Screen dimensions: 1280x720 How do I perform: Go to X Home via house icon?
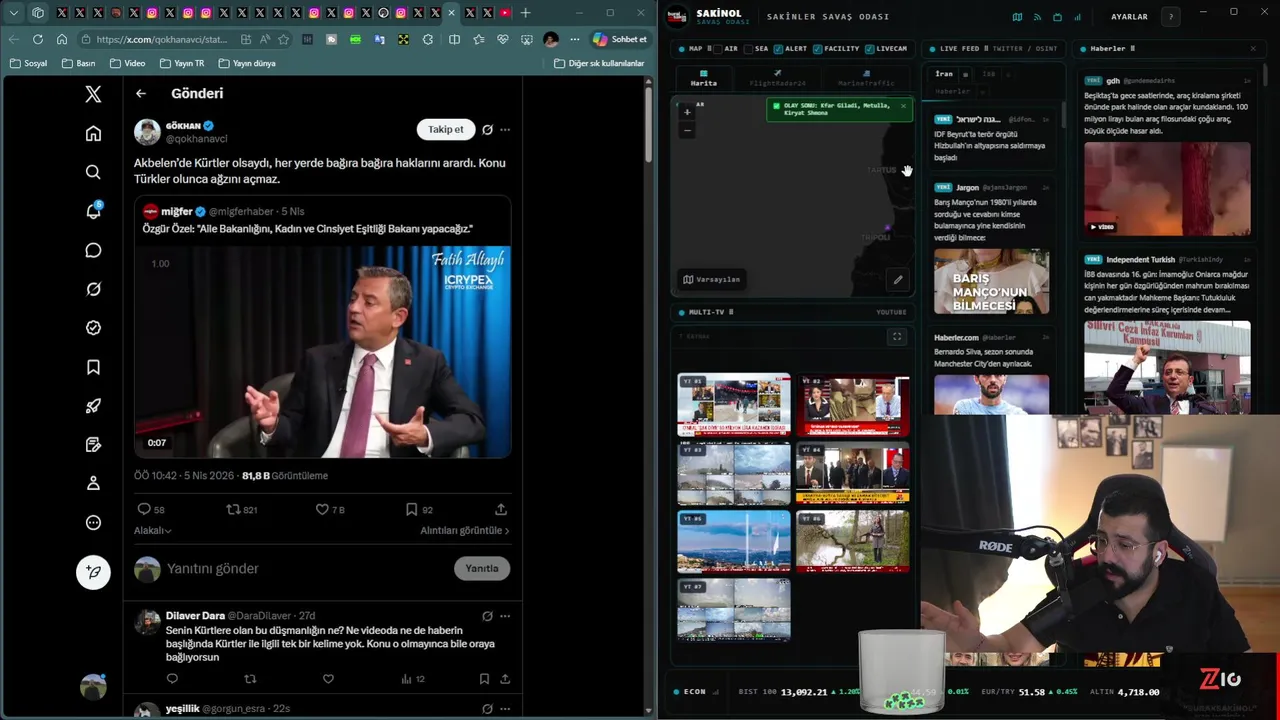pos(93,133)
